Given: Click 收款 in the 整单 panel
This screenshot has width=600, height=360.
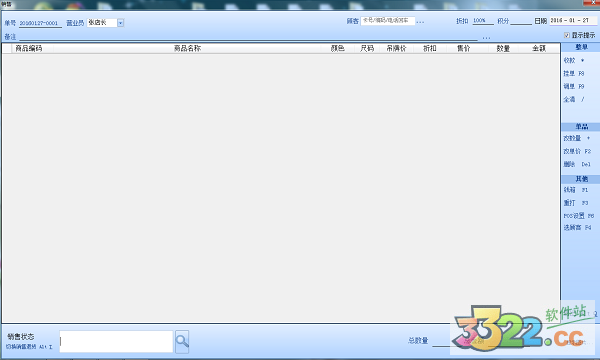Looking at the screenshot, I should coord(574,60).
